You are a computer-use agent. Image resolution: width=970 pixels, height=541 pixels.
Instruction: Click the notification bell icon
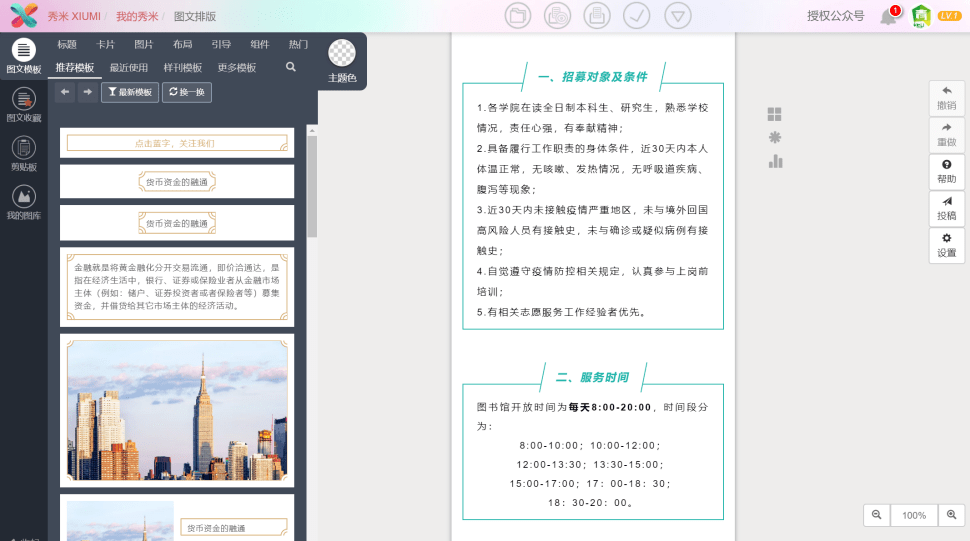click(x=887, y=16)
